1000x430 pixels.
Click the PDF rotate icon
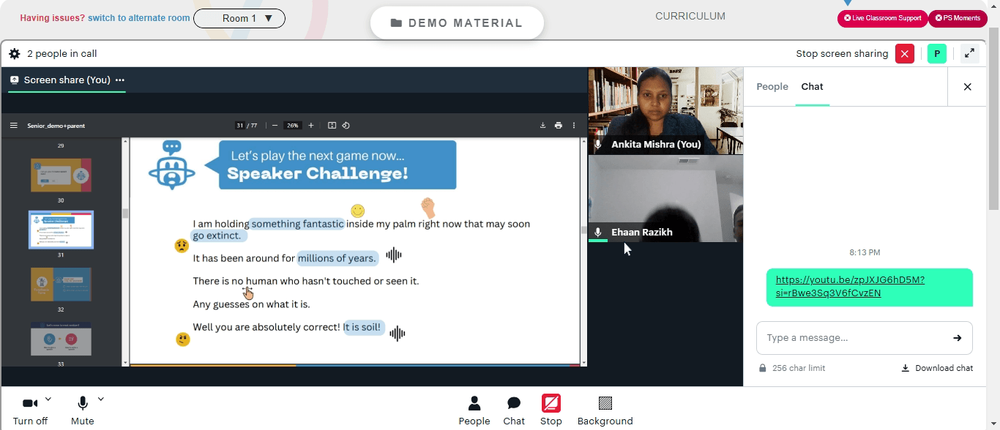pos(346,125)
